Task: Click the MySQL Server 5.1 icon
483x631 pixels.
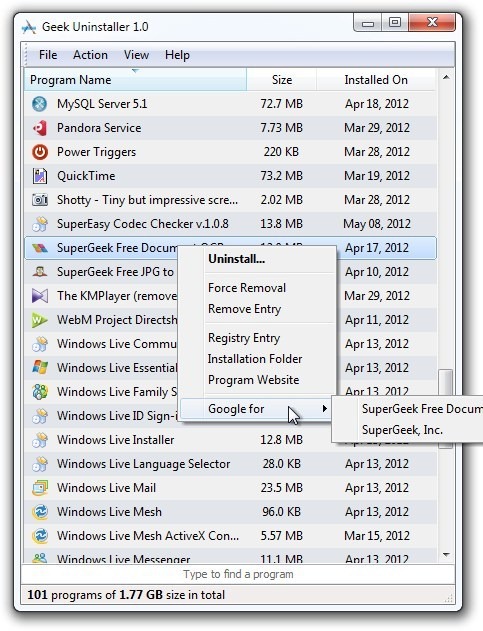Action: click(x=39, y=104)
